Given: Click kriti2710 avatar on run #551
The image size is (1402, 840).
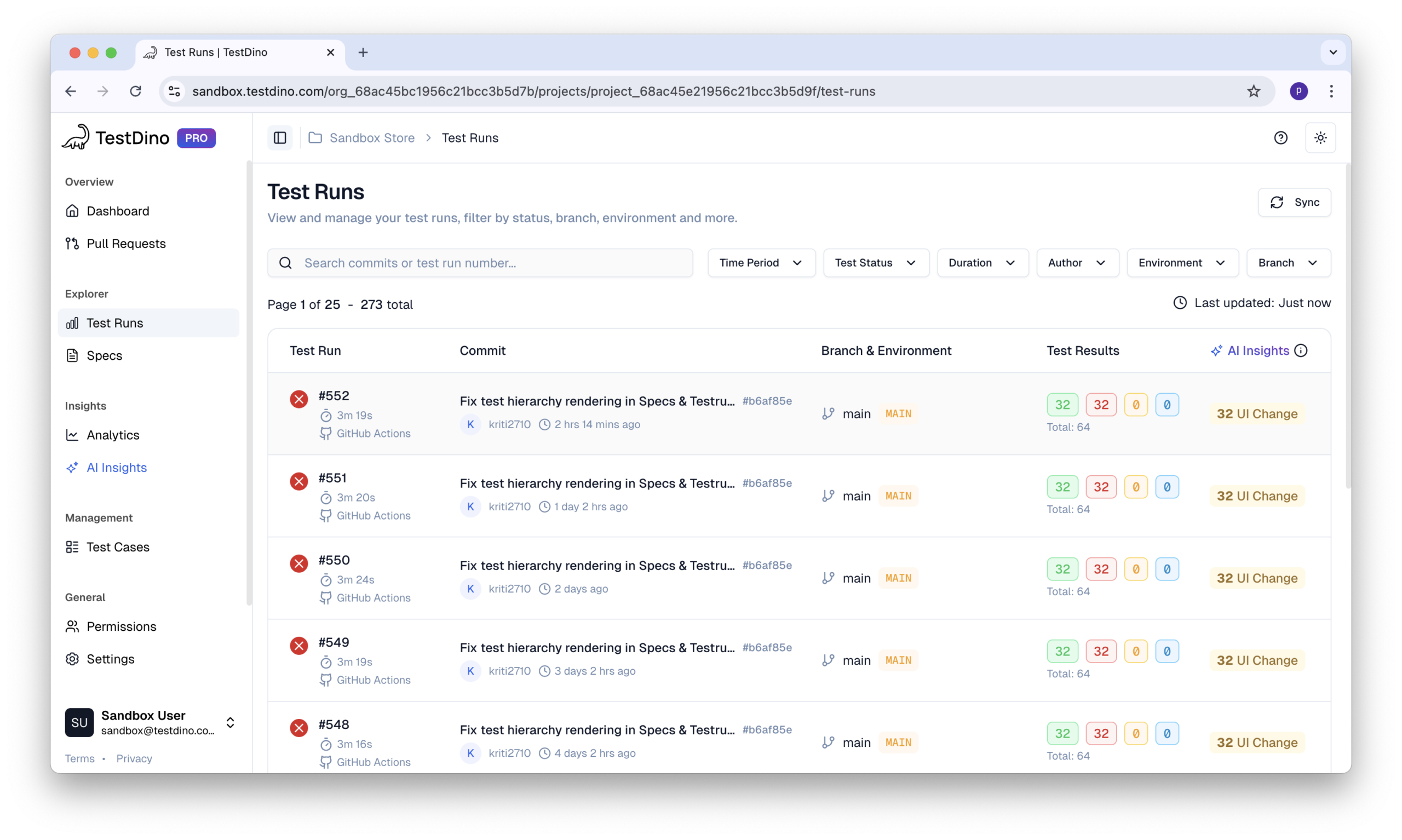Looking at the screenshot, I should tap(470, 507).
